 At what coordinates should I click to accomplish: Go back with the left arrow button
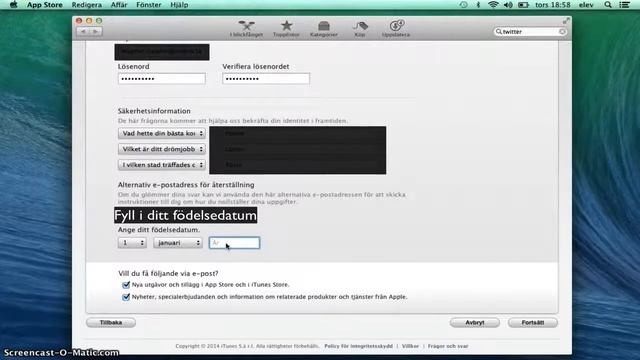coord(83,31)
